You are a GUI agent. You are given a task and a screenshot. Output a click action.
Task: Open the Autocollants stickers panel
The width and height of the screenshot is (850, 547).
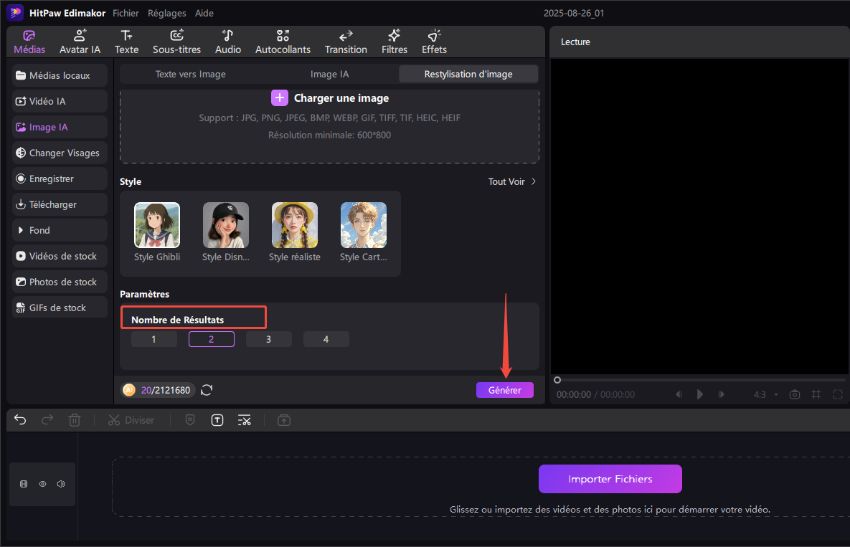(x=283, y=41)
